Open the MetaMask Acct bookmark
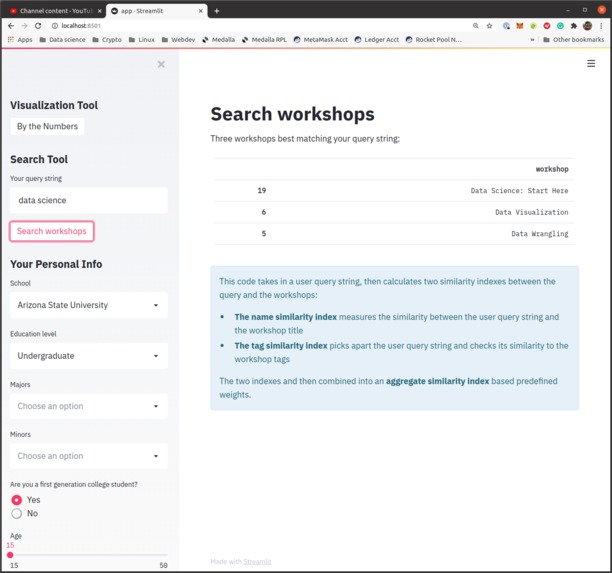Viewport: 612px width, 573px height. click(x=320, y=39)
